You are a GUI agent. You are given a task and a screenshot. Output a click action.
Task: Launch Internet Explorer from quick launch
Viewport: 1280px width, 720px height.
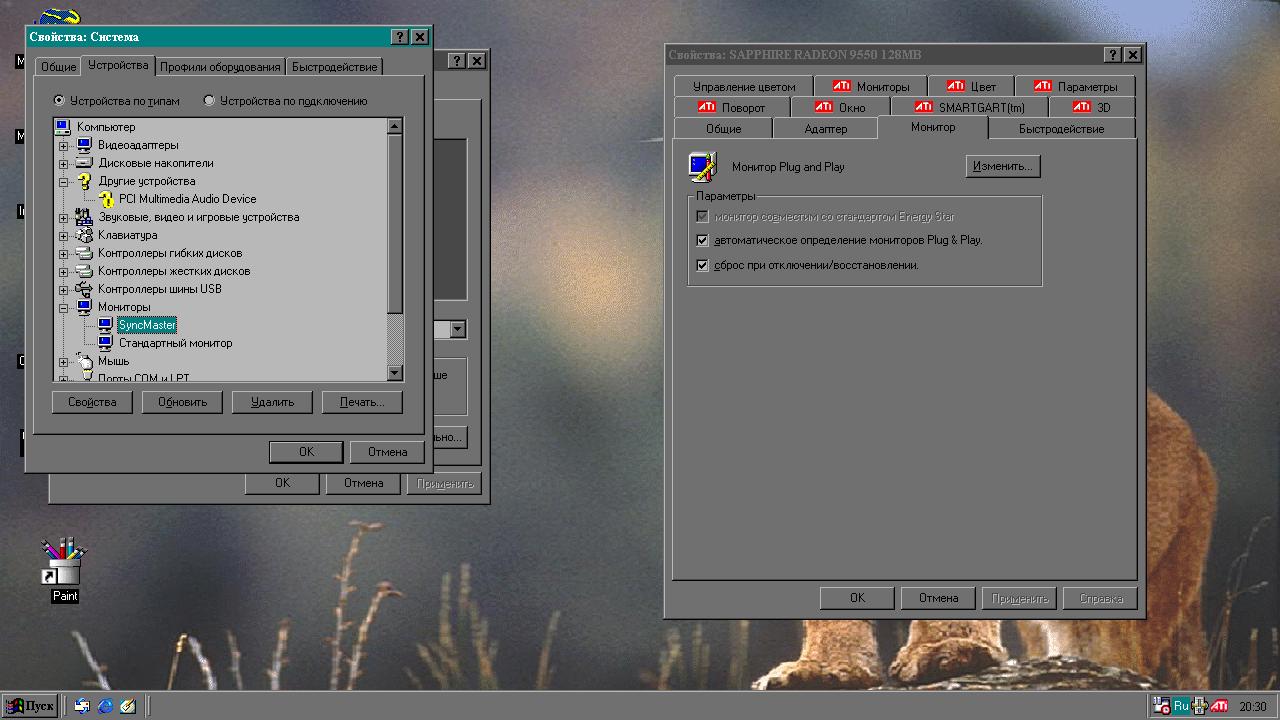pyautogui.click(x=105, y=706)
